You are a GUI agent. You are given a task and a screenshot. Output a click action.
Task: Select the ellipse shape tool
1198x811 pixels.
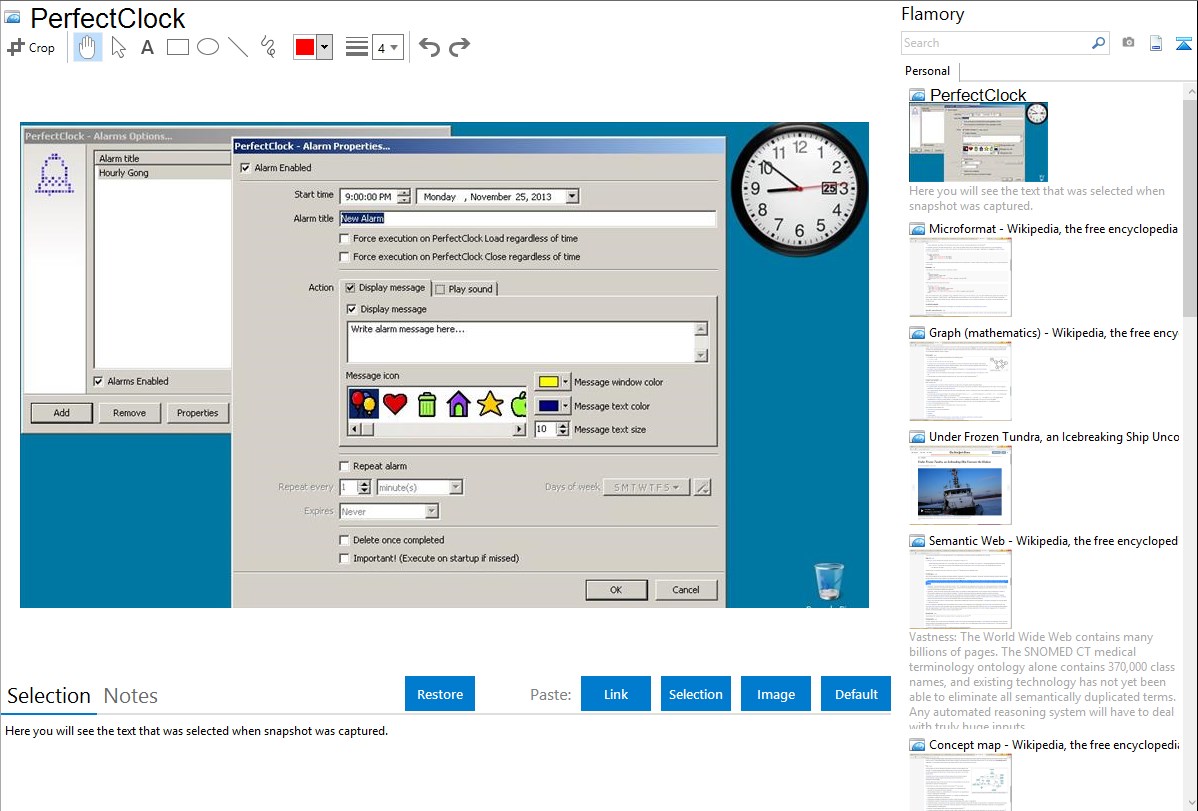point(208,47)
